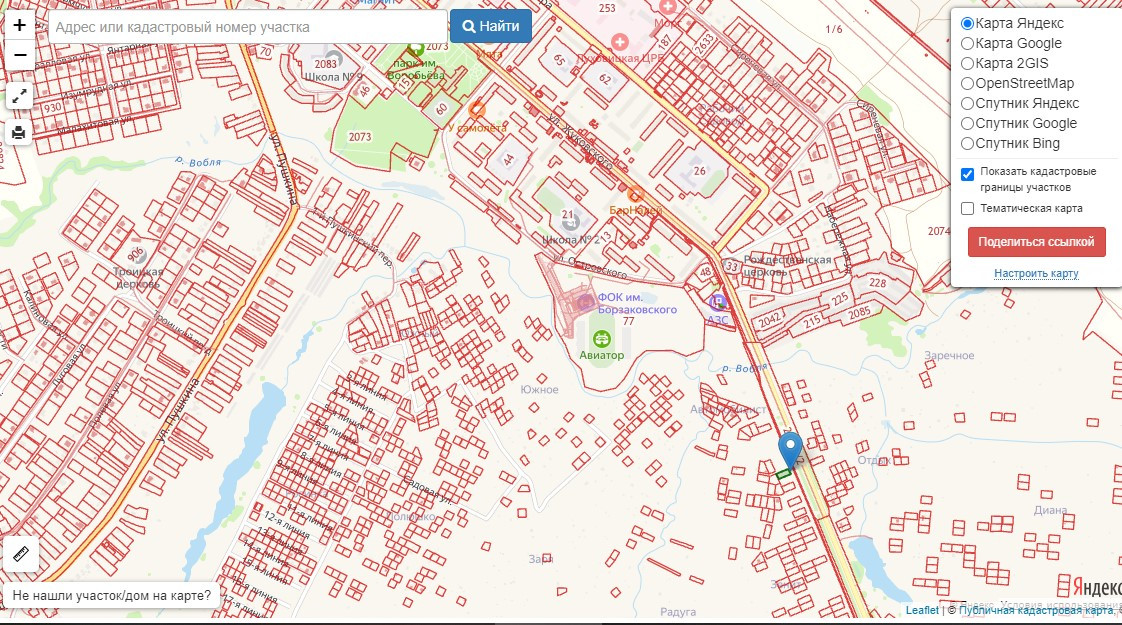Uncheck Показать кадастровые границы участков
The width and height of the screenshot is (1122, 625).
tap(967, 174)
